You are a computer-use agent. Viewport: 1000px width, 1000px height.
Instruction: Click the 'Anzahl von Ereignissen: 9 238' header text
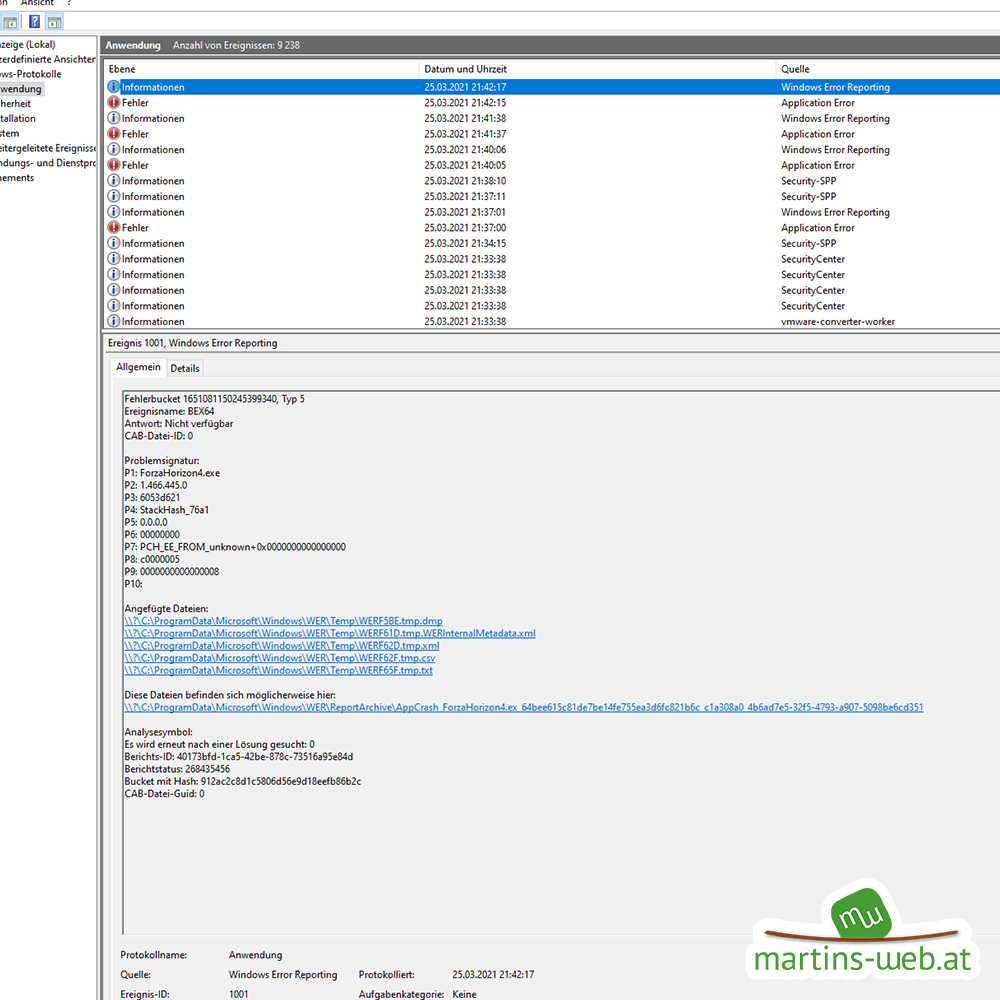(x=236, y=45)
